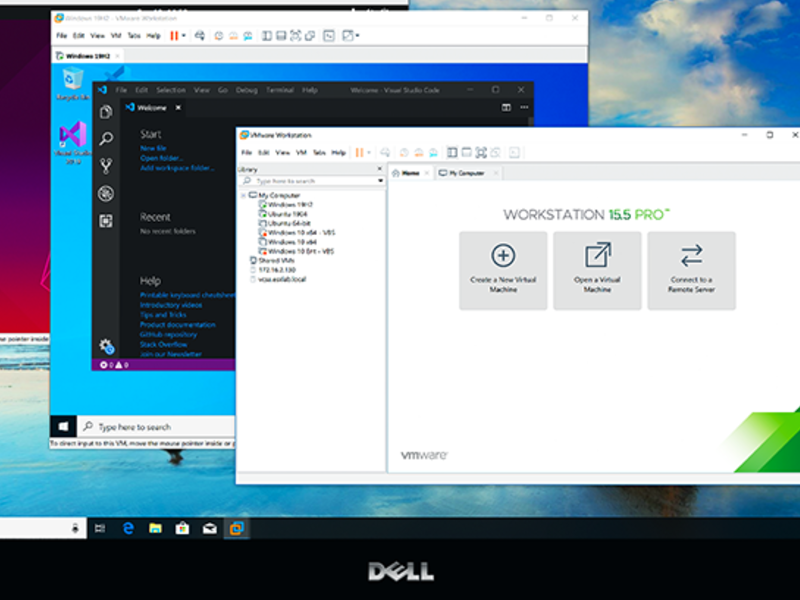
Task: Open snapshot manager in Windows 19H2 window toolbar
Action: point(247,36)
